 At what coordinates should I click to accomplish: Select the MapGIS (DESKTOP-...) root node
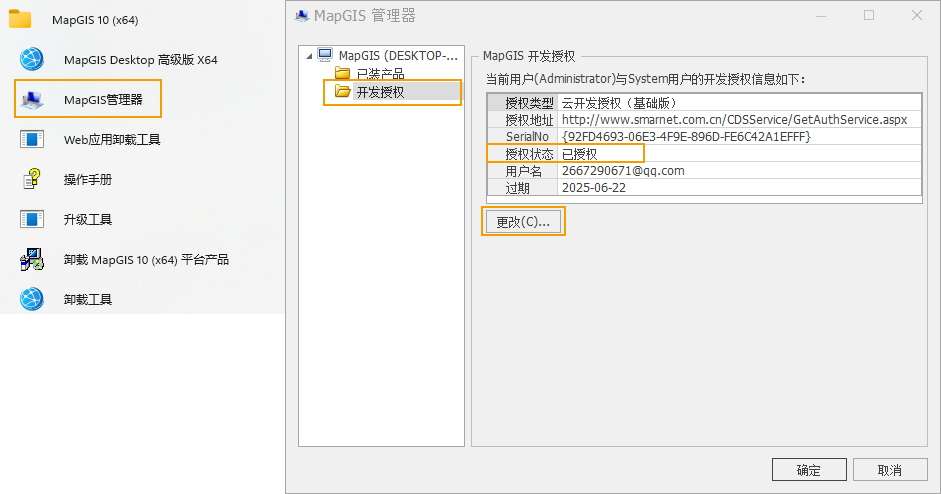click(398, 55)
